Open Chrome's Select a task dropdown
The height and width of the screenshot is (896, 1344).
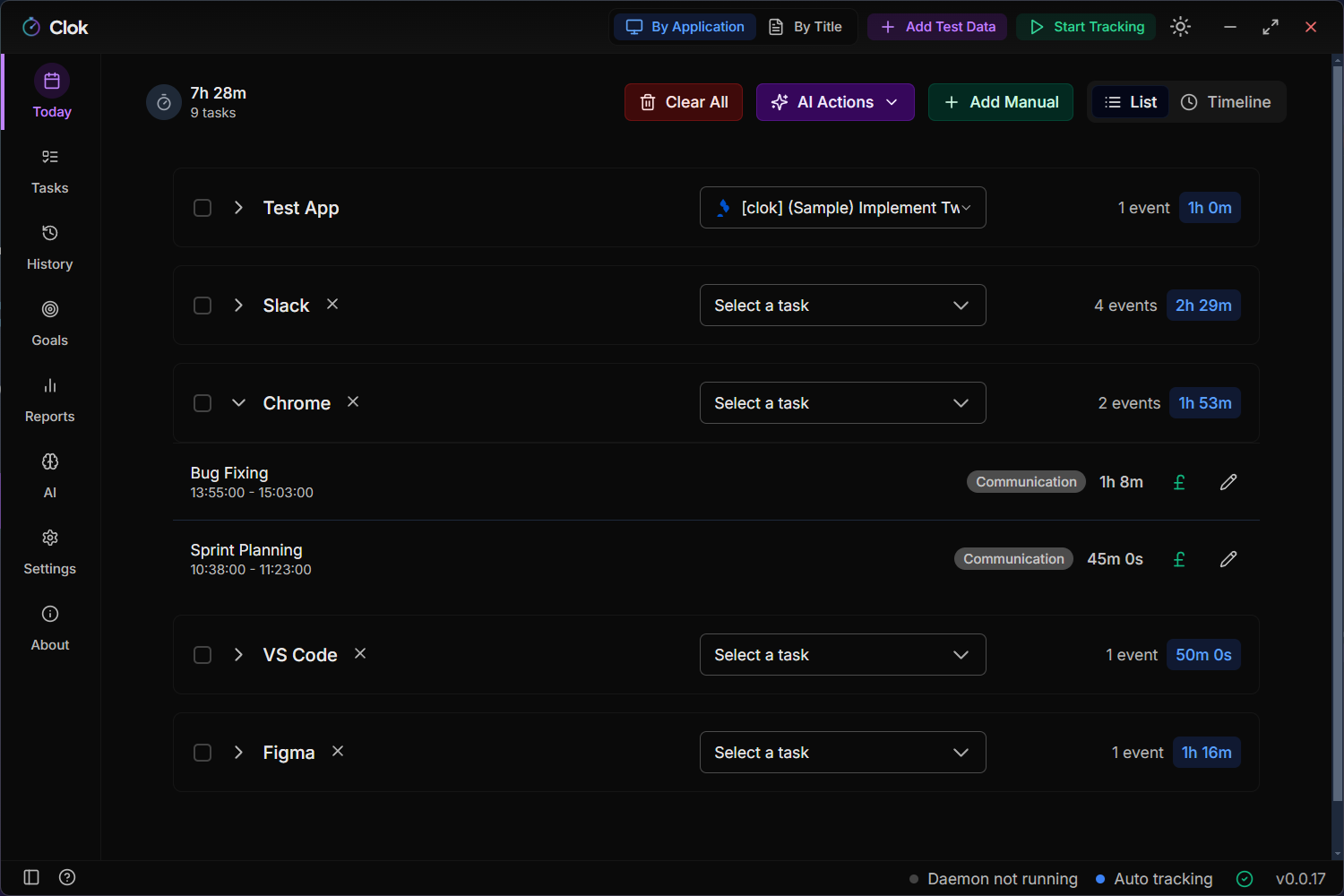click(x=843, y=403)
